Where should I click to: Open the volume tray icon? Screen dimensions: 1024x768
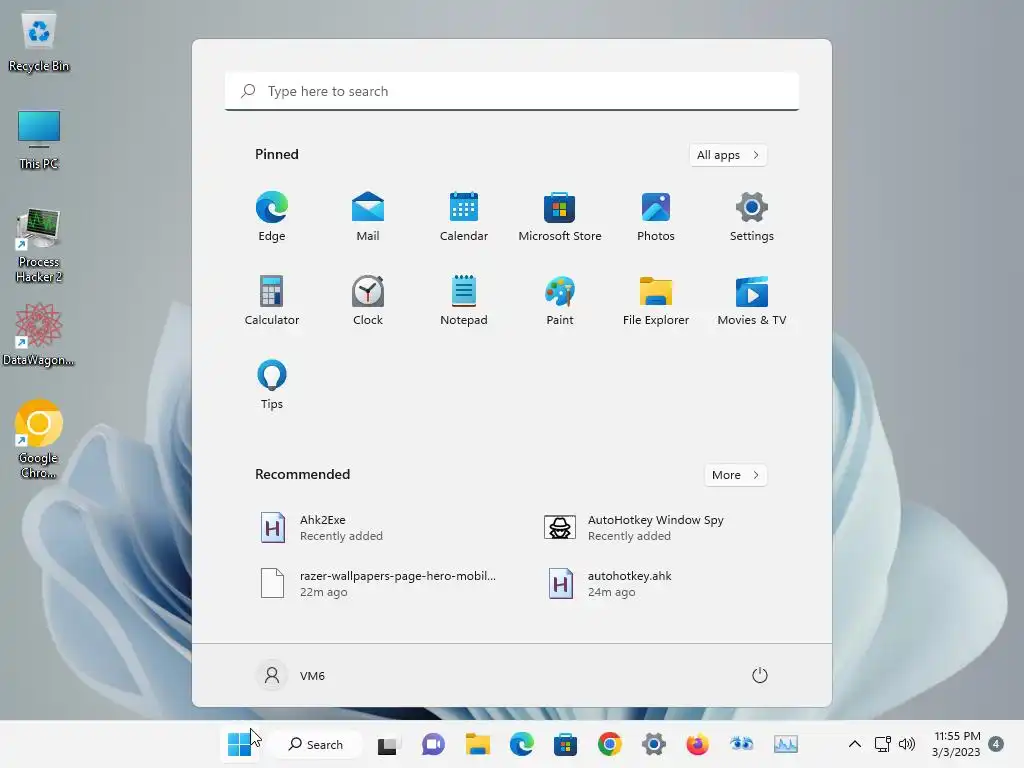point(907,744)
